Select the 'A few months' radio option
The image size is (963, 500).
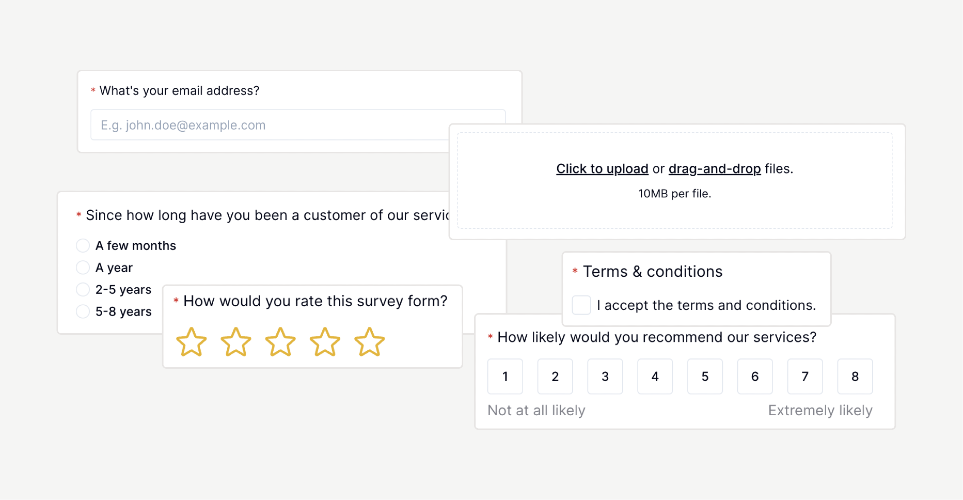(83, 246)
